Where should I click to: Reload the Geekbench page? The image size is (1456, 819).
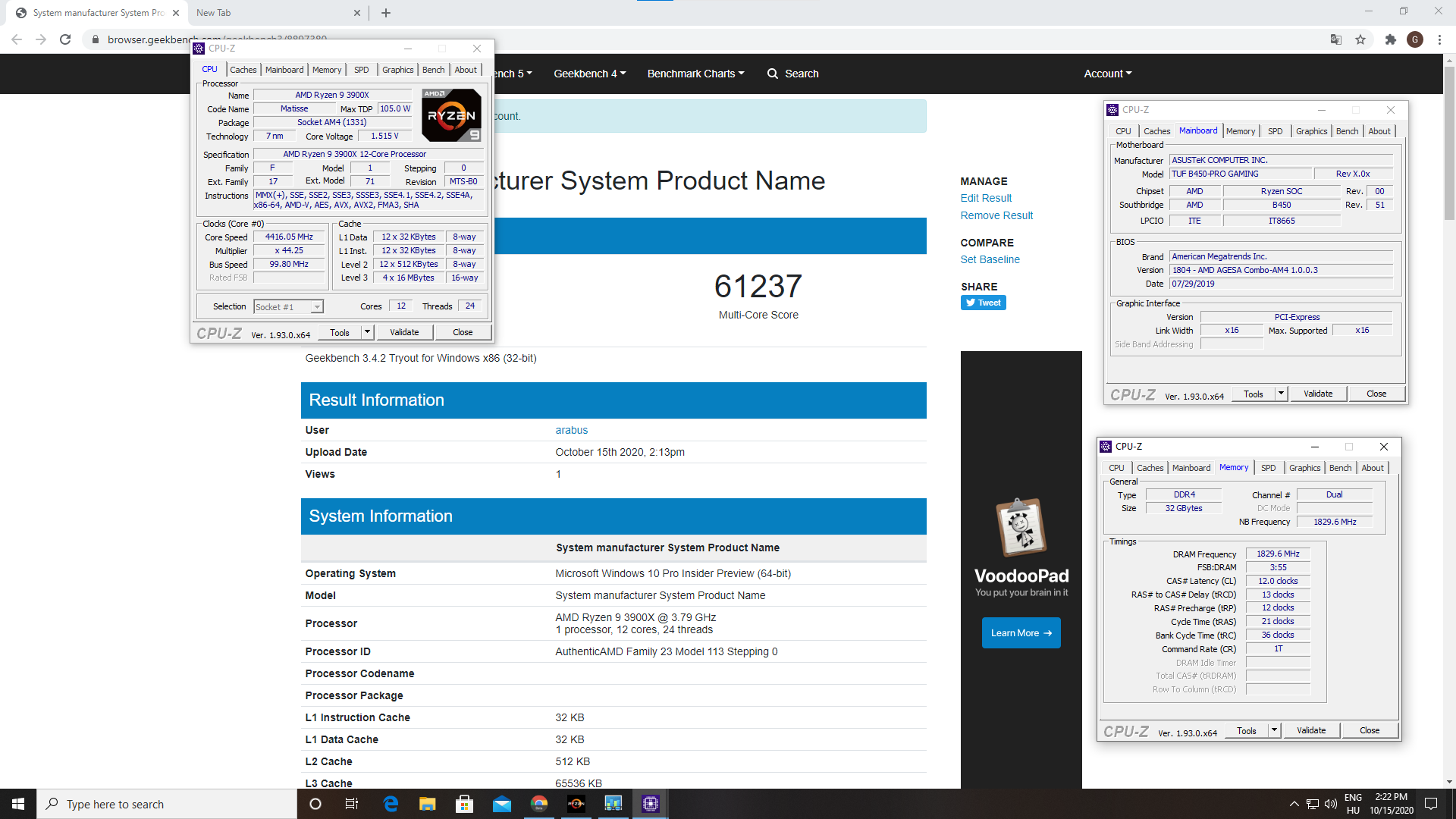65,39
